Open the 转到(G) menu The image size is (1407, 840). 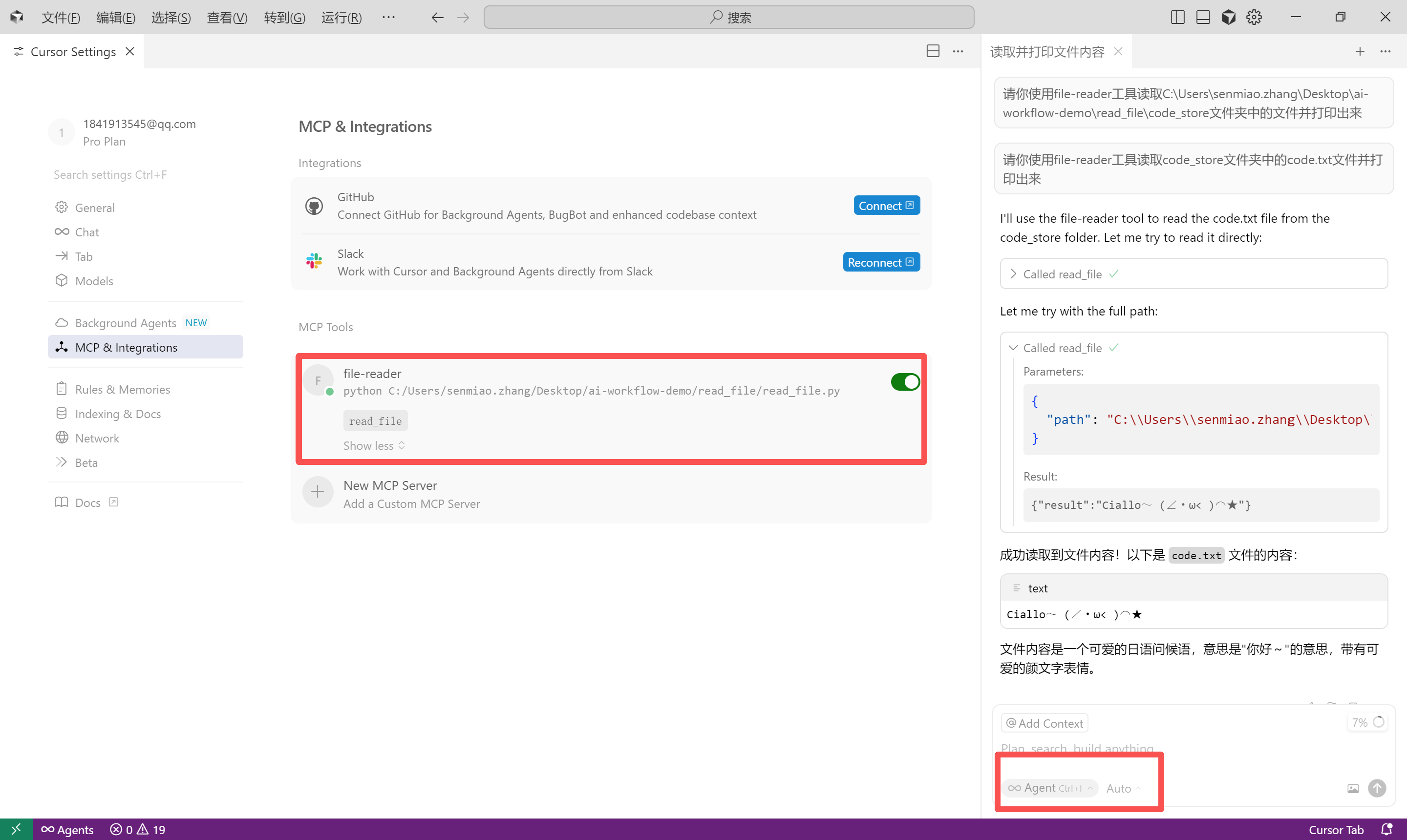coord(284,17)
